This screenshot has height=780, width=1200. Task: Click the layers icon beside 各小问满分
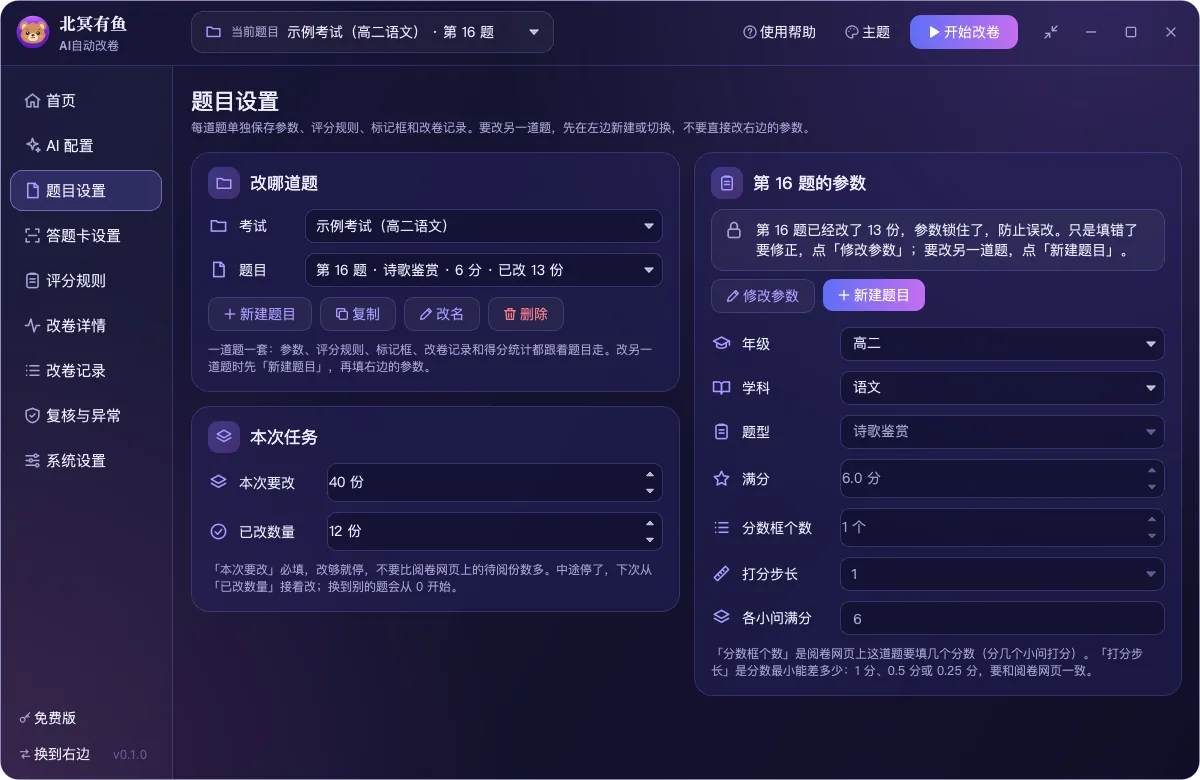[721, 618]
